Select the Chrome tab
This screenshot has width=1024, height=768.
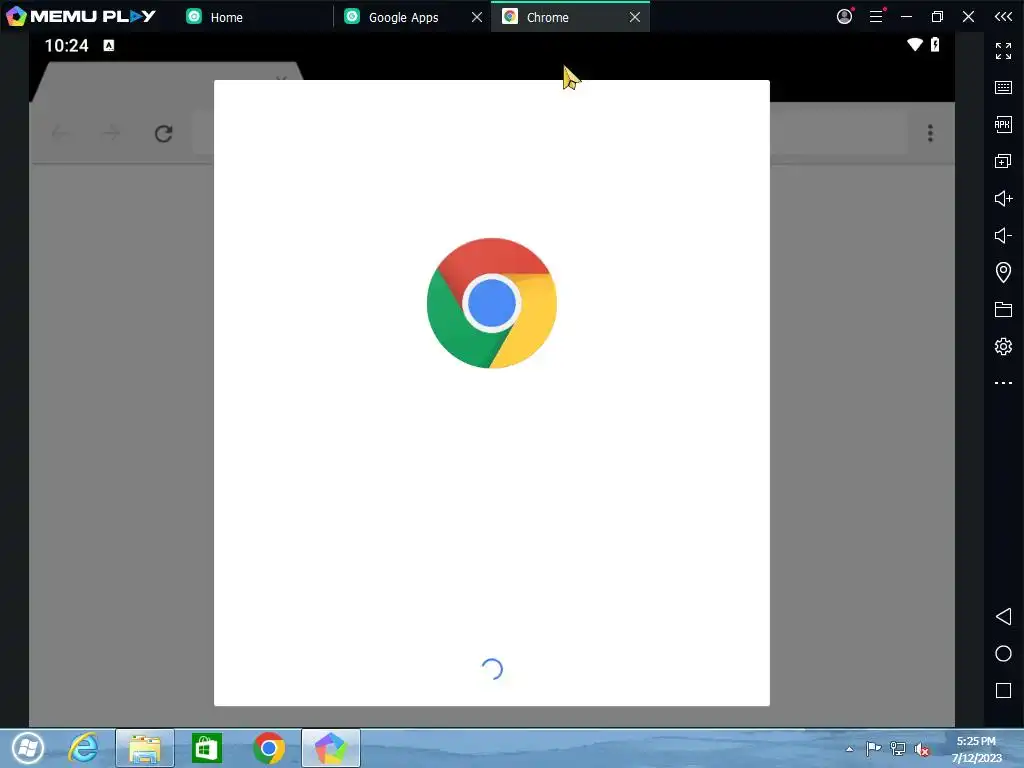547,17
